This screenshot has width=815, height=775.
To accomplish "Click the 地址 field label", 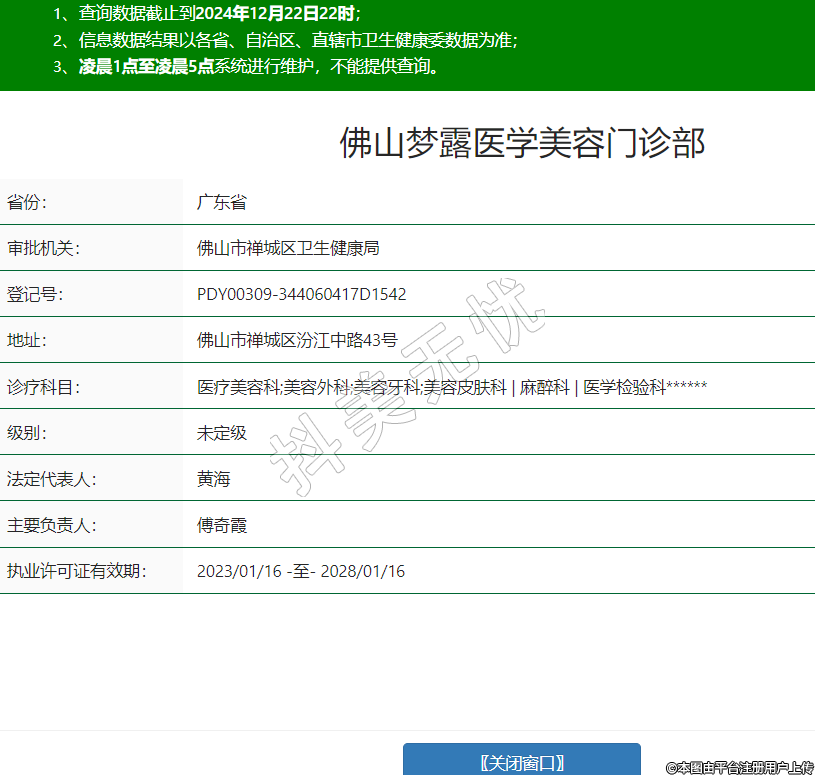I will click(27, 340).
